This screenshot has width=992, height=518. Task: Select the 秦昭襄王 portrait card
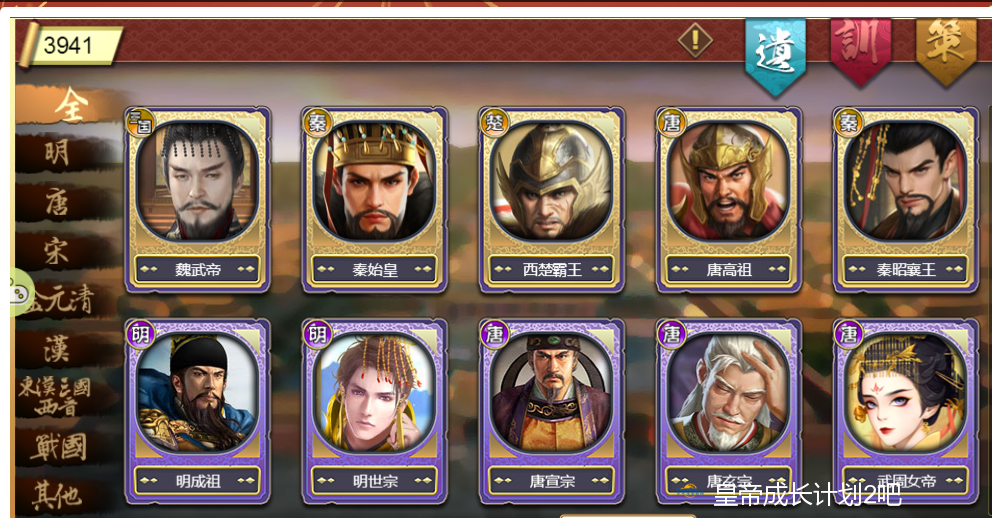[905, 200]
